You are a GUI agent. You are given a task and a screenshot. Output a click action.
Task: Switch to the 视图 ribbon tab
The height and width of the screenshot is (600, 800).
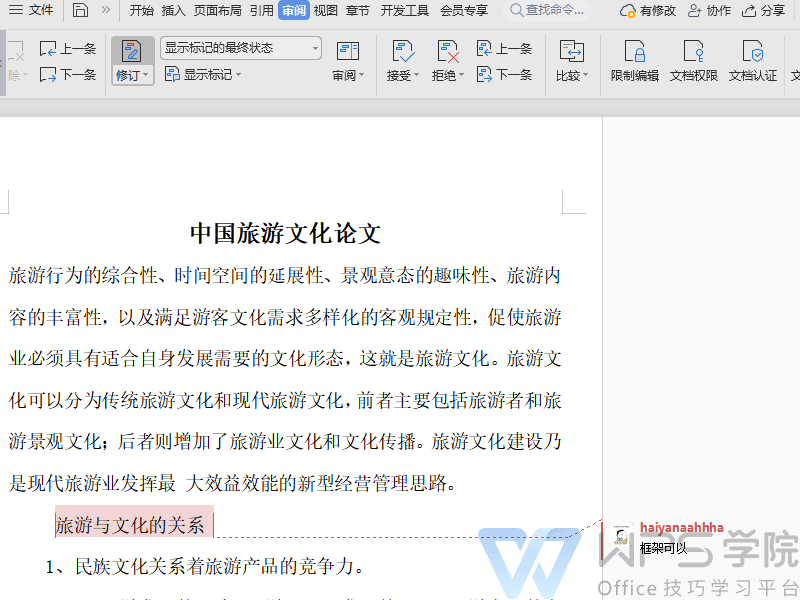click(325, 11)
